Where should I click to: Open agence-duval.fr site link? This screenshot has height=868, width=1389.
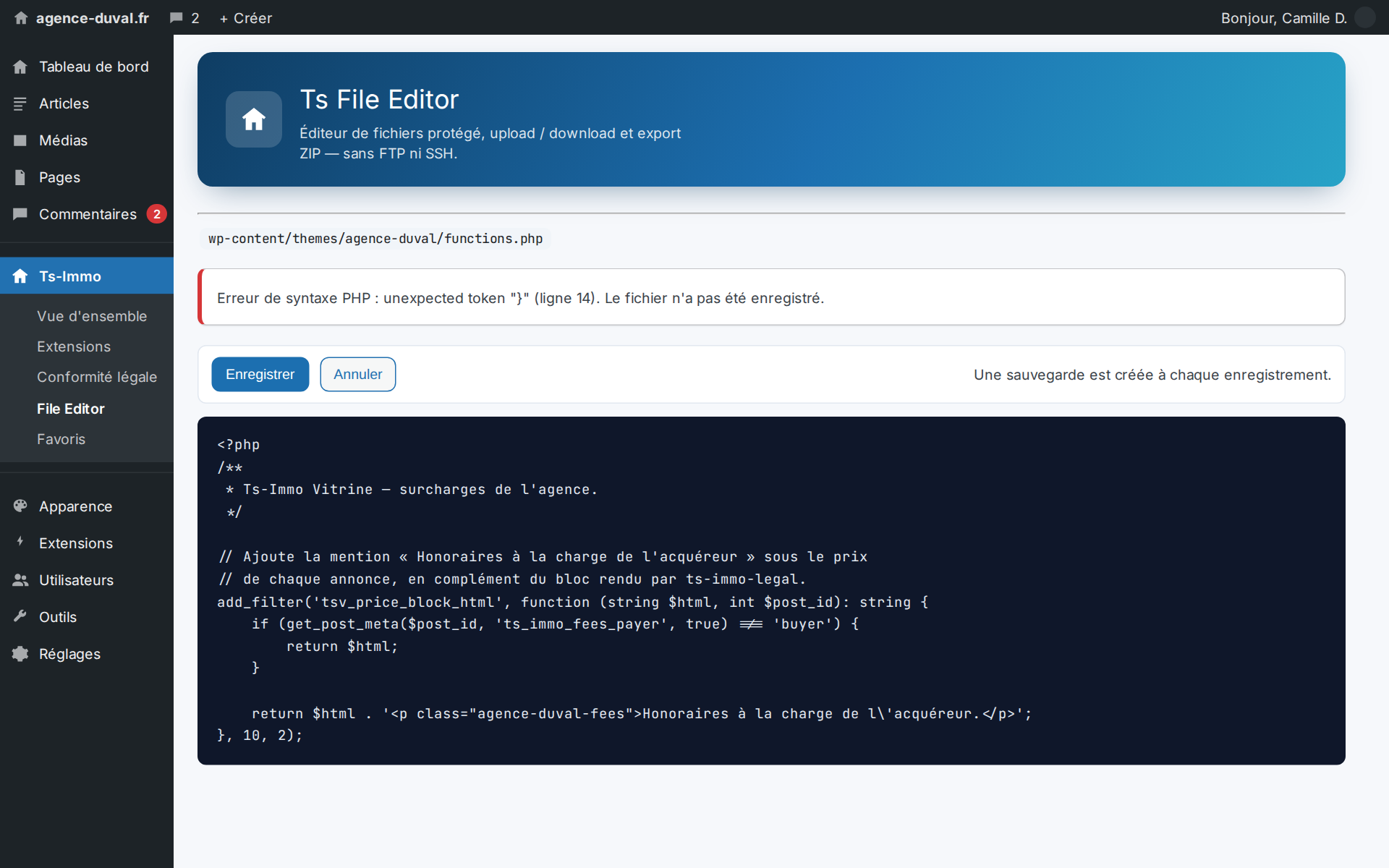coord(93,18)
